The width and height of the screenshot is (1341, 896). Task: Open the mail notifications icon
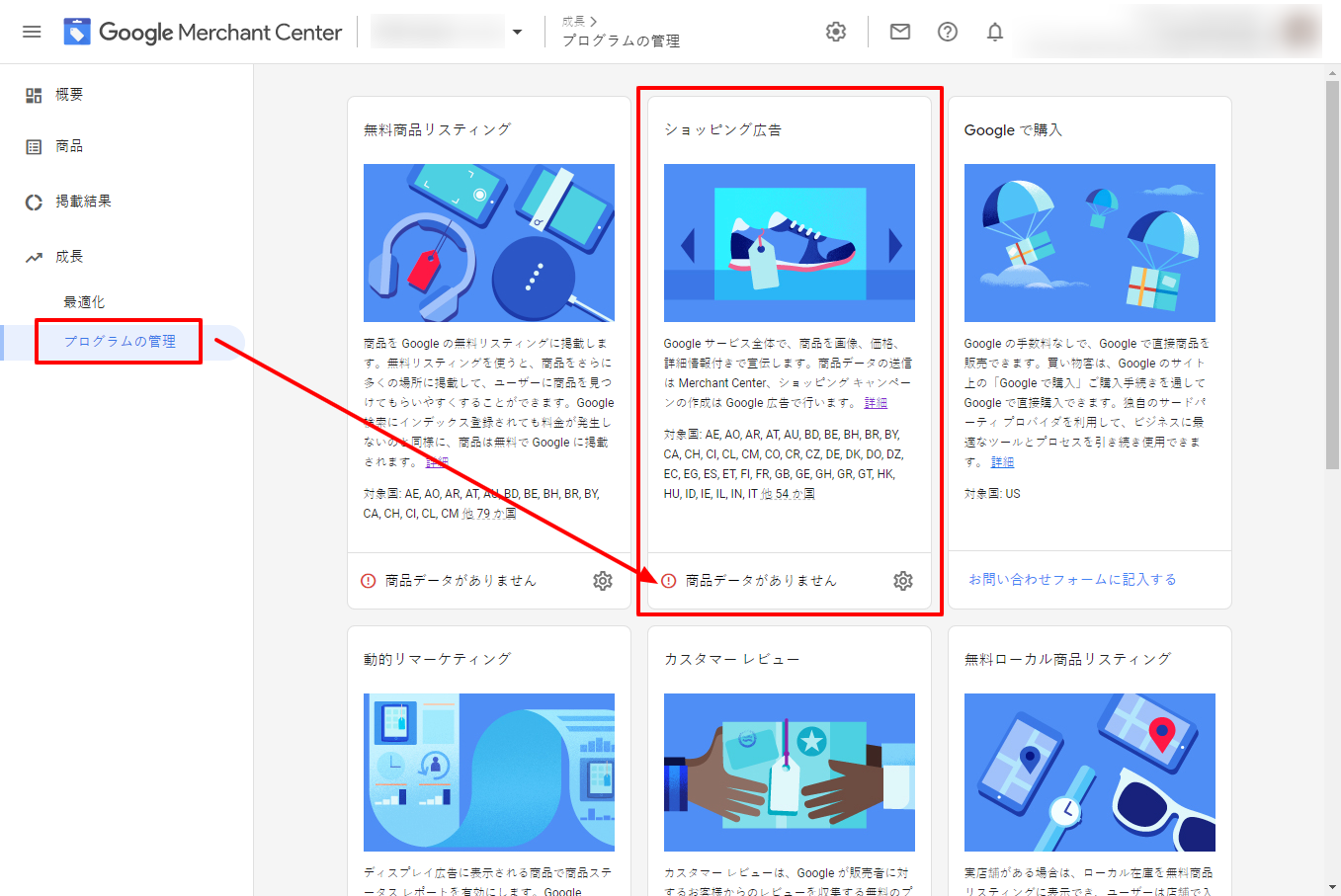click(900, 32)
